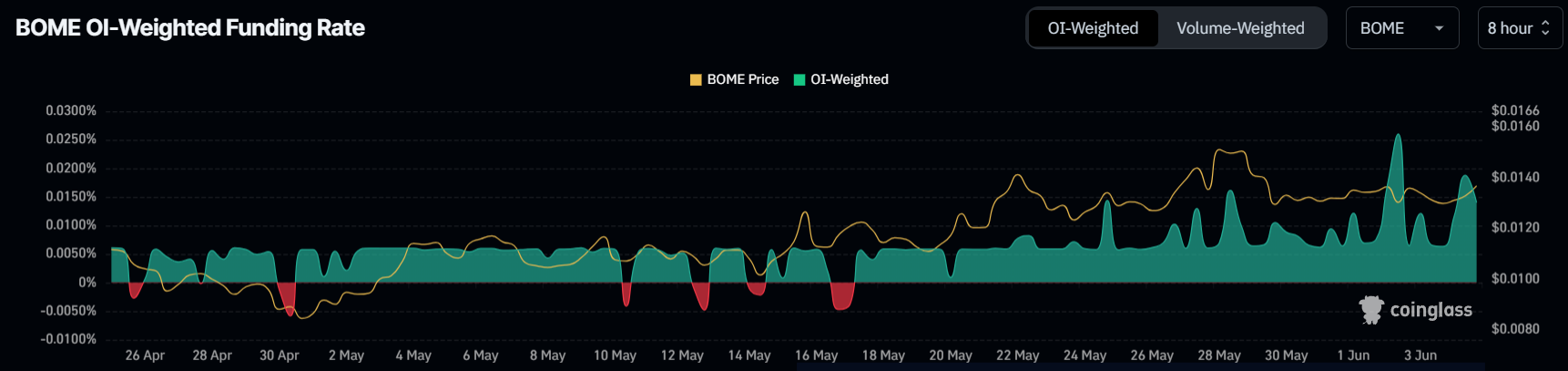Click the 1 Jun date label
This screenshot has width=1568, height=371.
click(1353, 356)
